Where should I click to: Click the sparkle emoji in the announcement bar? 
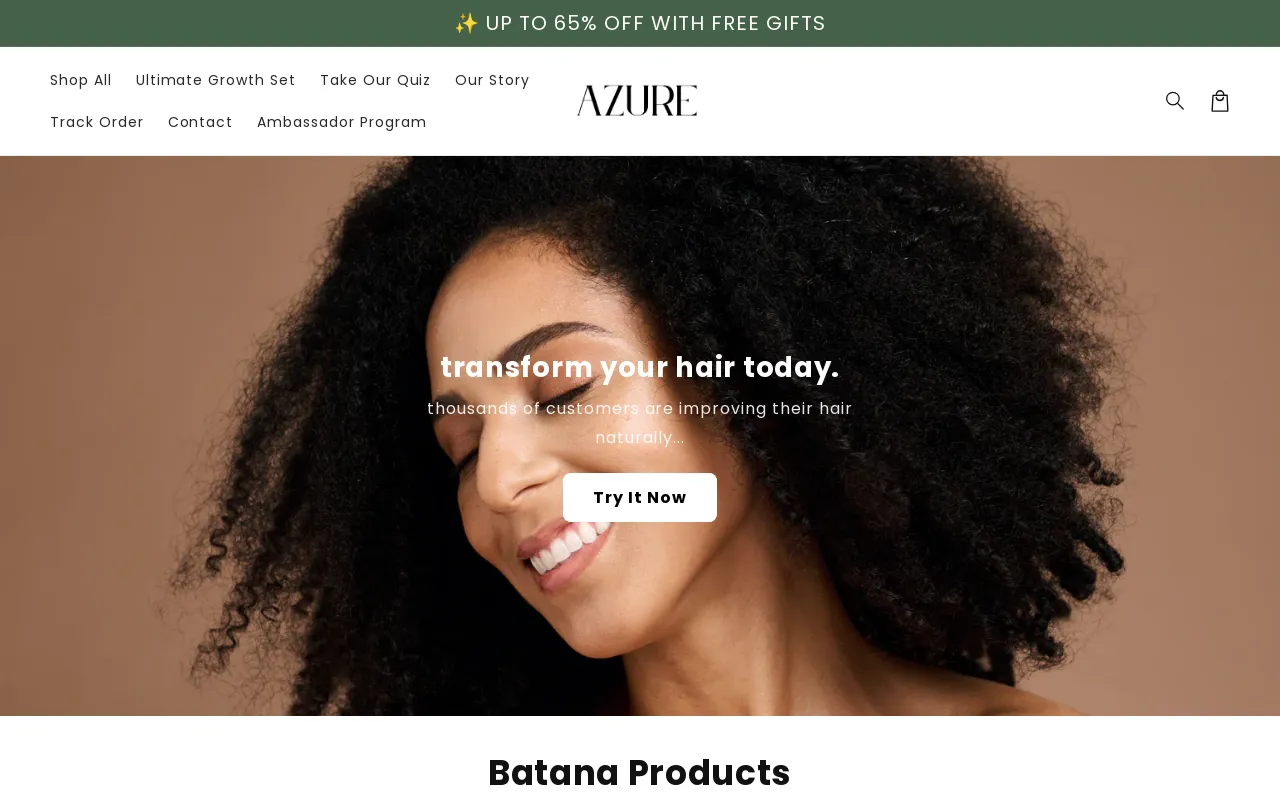pos(466,23)
